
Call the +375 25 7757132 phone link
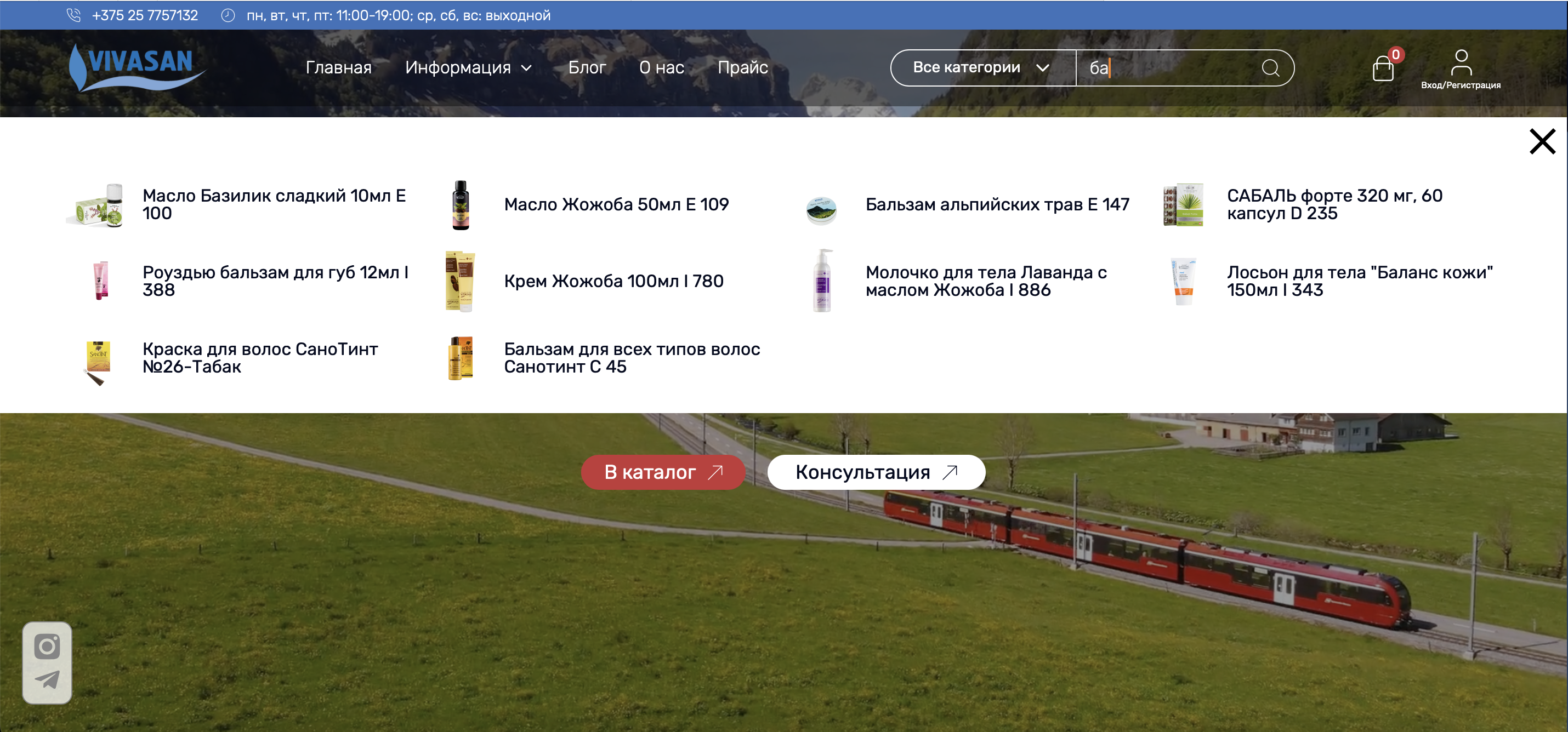tap(145, 15)
